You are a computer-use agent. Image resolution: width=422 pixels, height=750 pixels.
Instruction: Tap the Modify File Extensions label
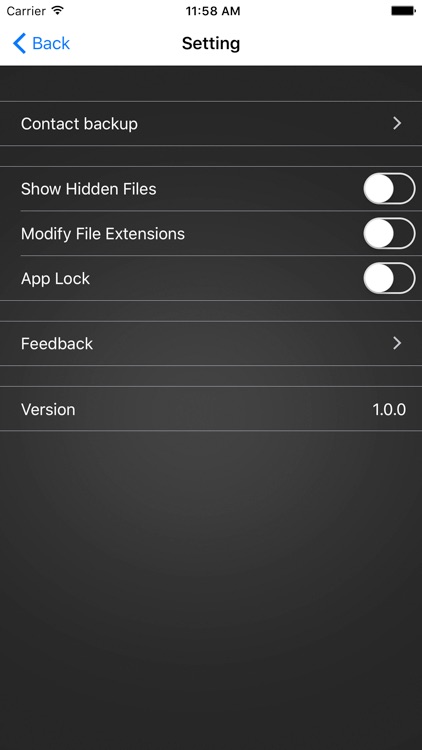pos(103,234)
